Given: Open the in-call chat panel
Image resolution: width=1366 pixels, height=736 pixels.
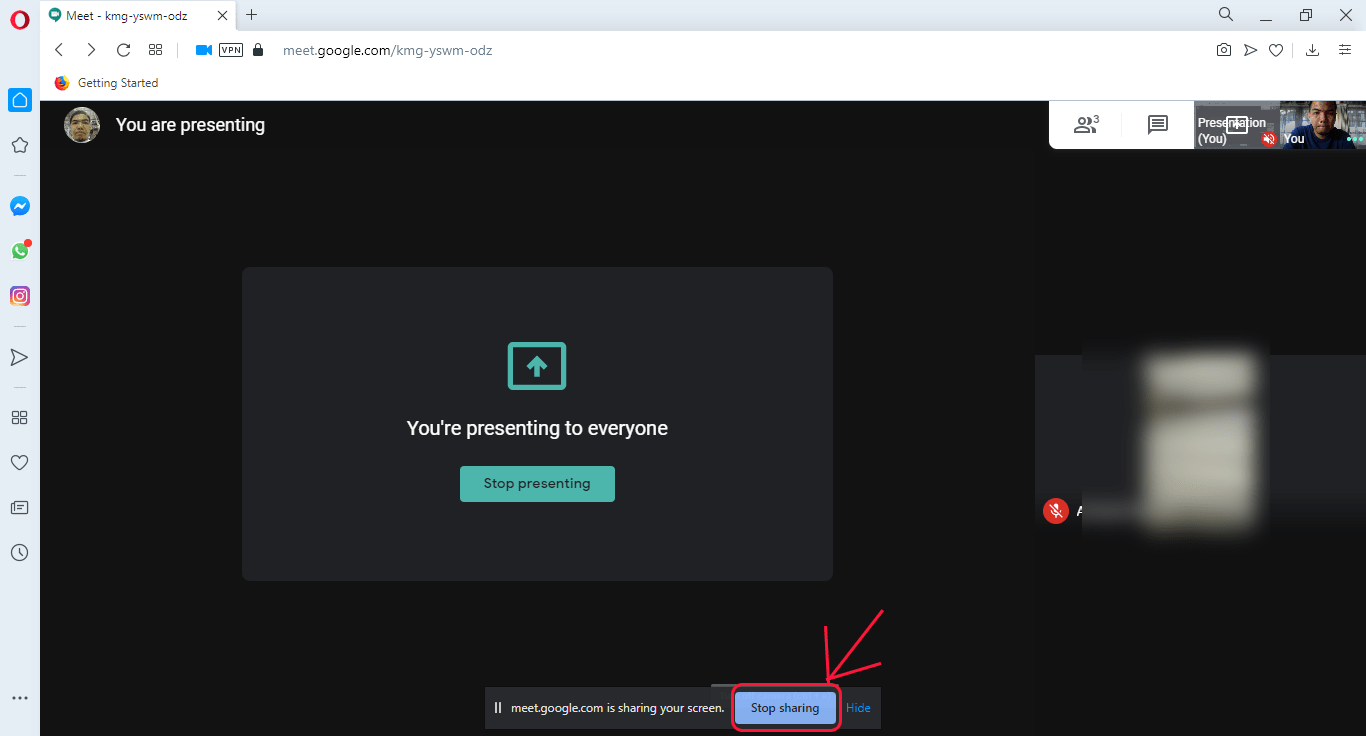Looking at the screenshot, I should pos(1157,124).
